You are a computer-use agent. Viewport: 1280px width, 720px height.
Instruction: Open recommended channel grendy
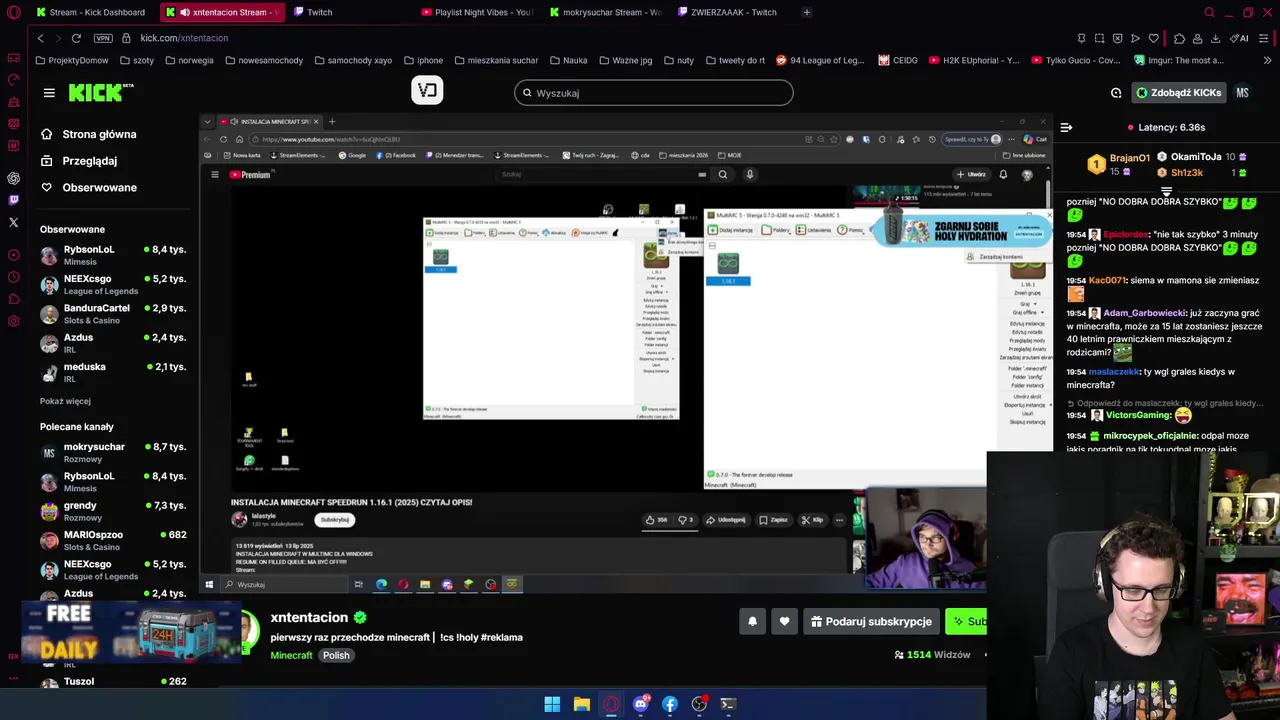click(x=113, y=511)
